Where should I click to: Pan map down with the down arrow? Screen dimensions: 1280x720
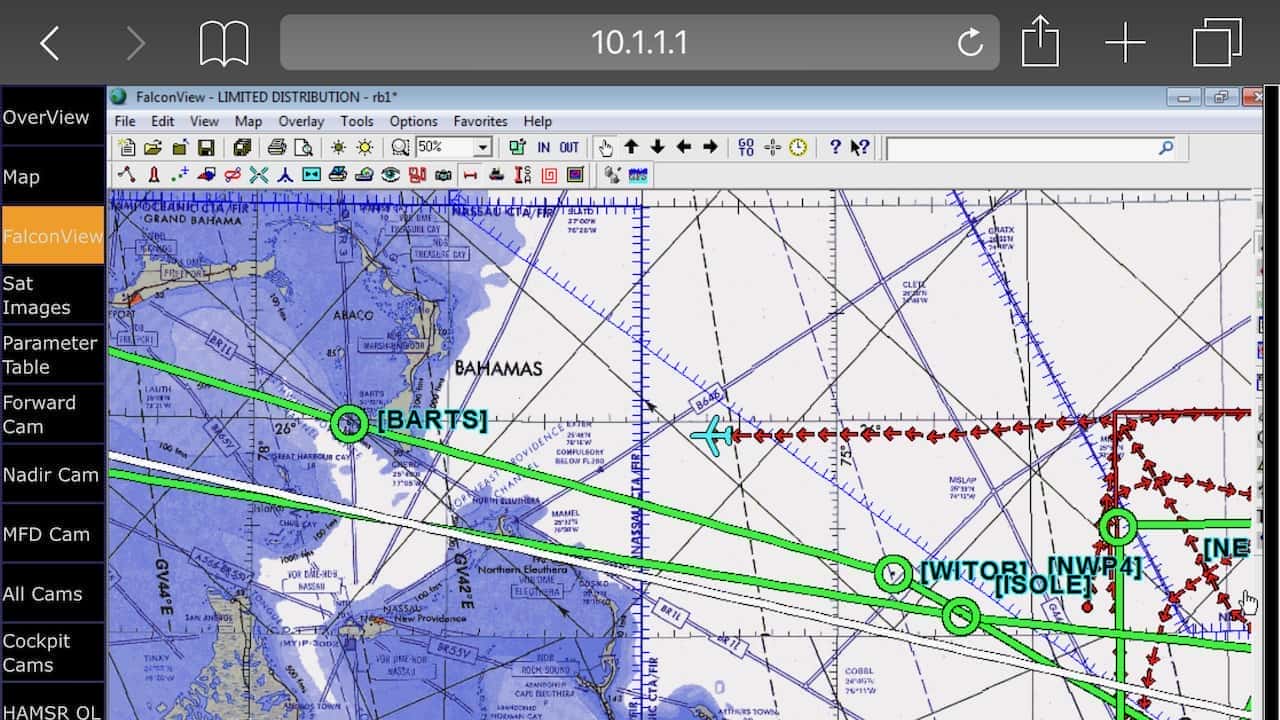point(657,147)
